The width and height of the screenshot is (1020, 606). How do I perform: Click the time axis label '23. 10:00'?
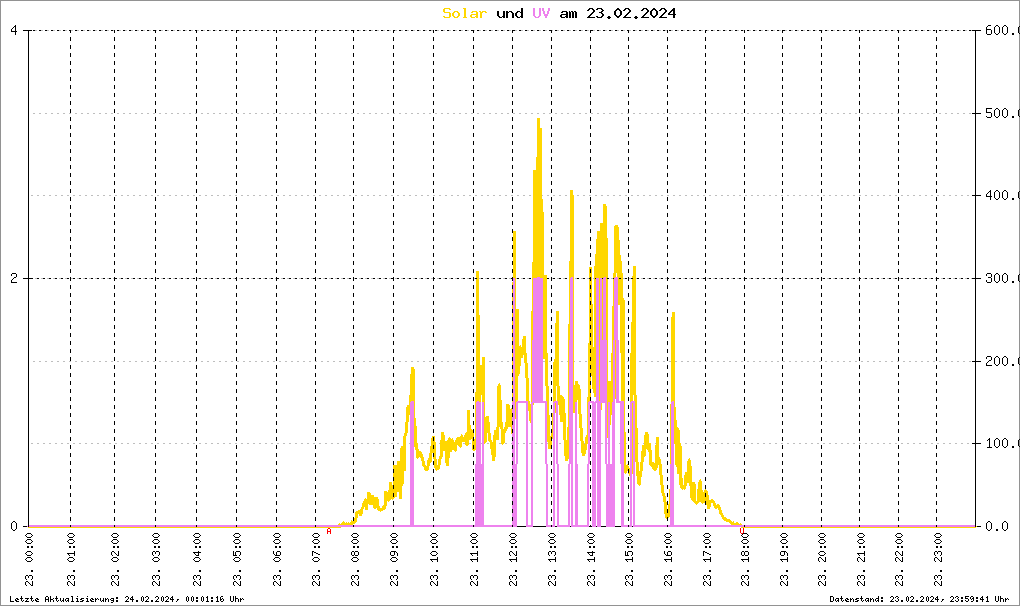pos(434,559)
